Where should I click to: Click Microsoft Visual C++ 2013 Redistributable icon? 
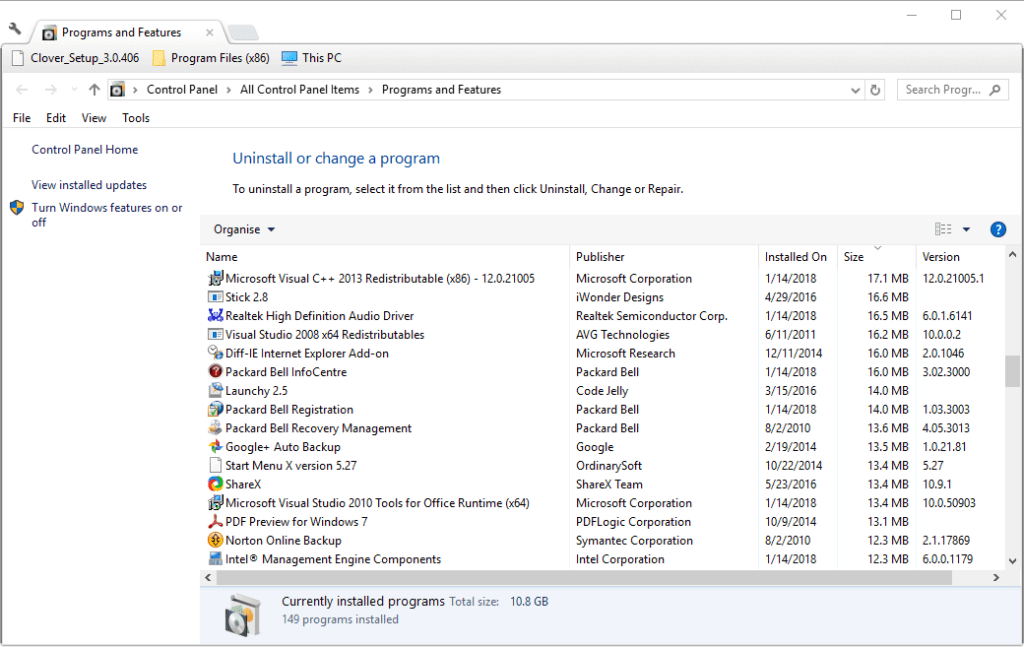(x=216, y=278)
